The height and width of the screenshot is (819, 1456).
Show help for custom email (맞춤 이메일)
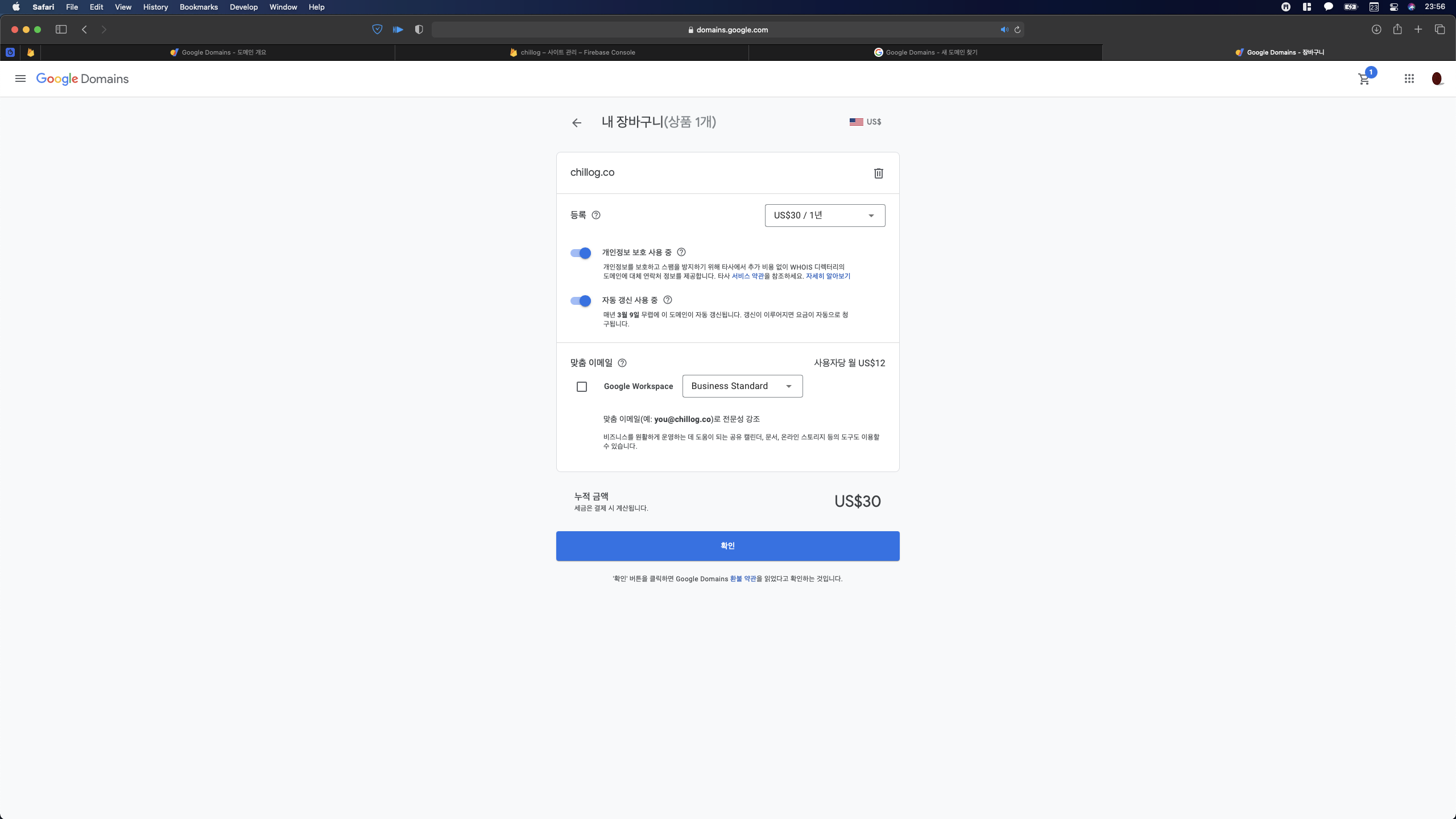[622, 363]
